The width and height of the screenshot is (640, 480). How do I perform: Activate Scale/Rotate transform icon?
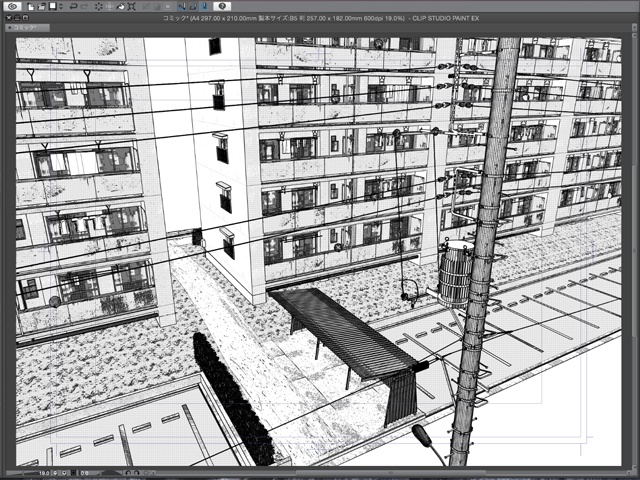(x=131, y=7)
